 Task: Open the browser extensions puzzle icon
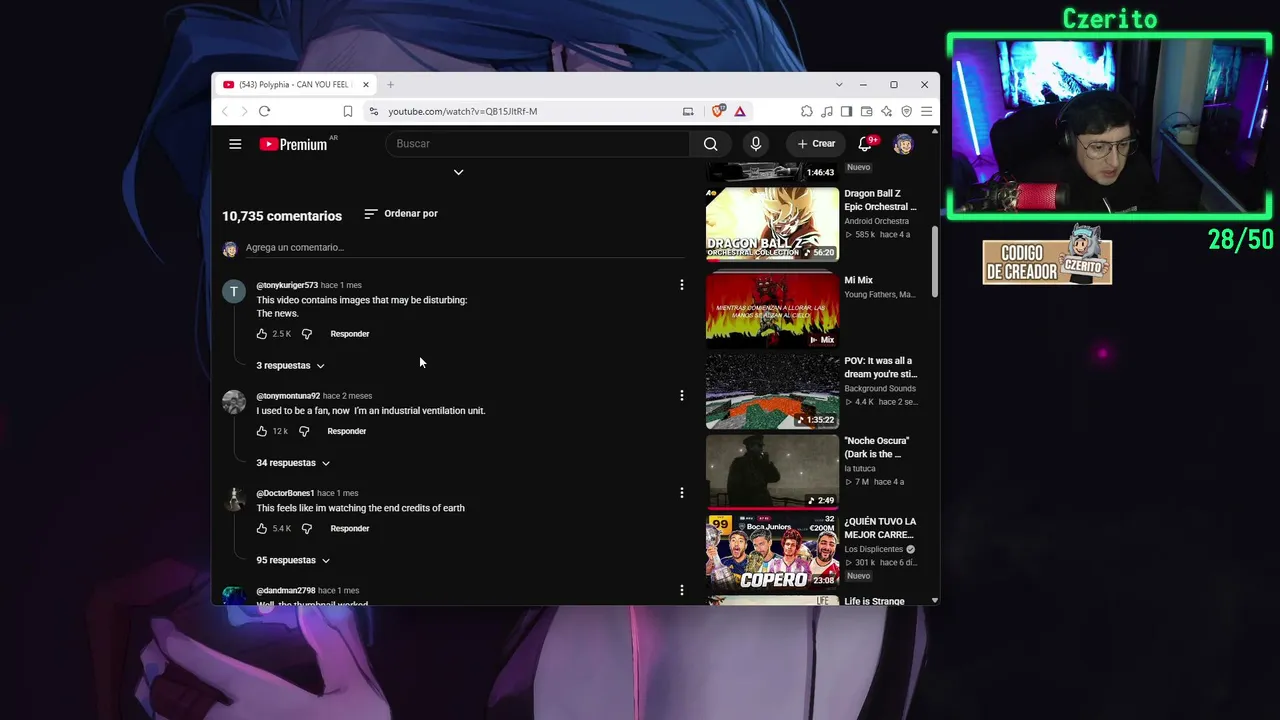click(x=807, y=111)
